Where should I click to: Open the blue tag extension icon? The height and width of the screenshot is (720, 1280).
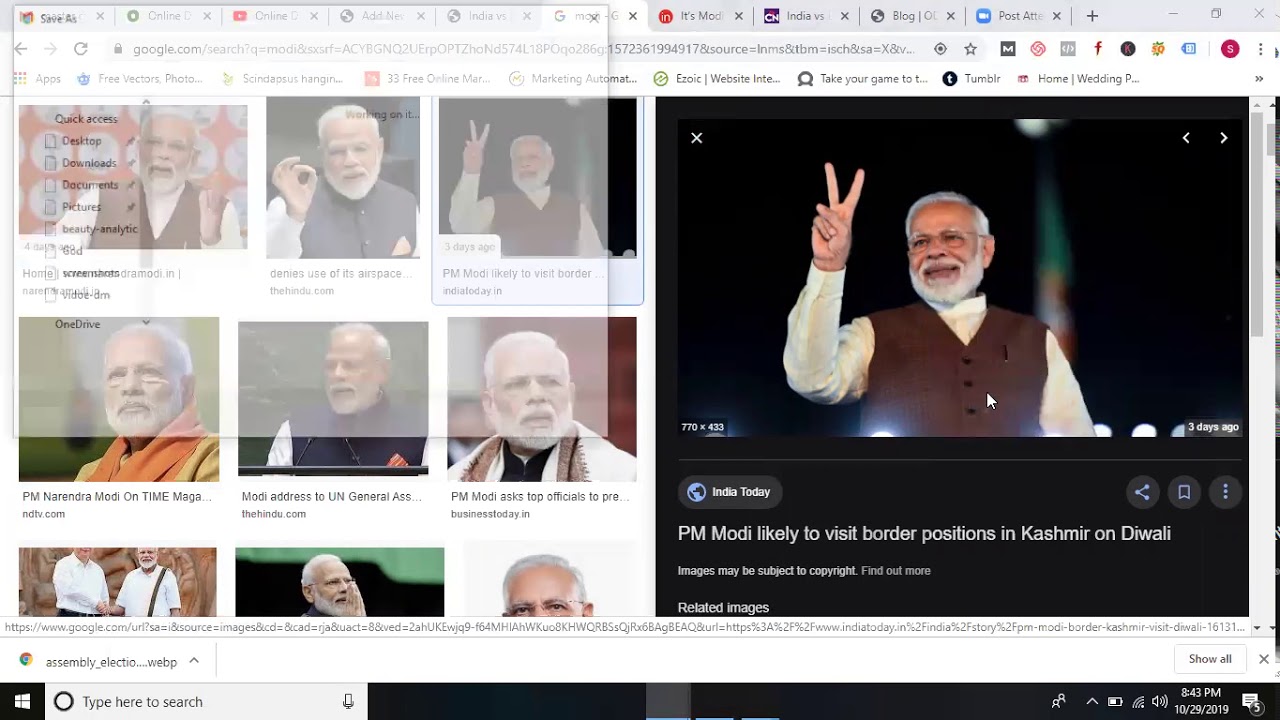click(1189, 49)
